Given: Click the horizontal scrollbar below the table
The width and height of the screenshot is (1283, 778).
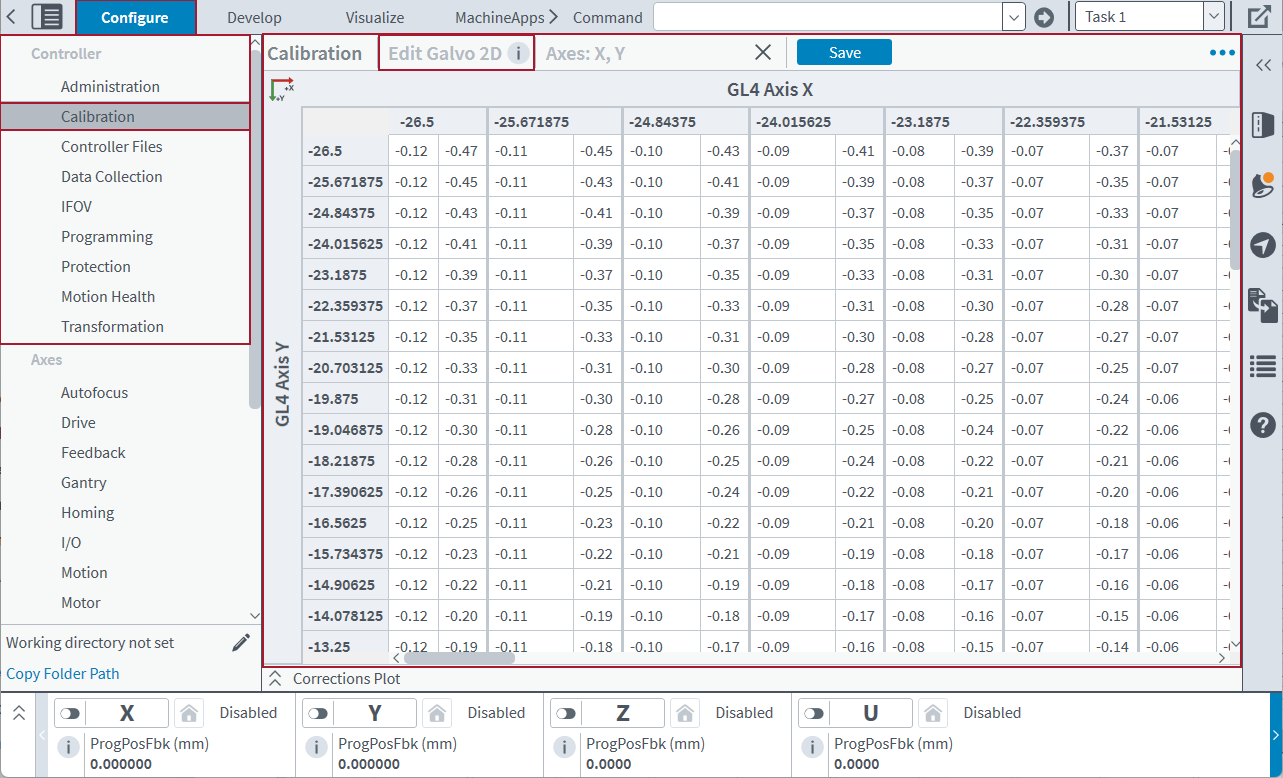Looking at the screenshot, I should [x=460, y=658].
